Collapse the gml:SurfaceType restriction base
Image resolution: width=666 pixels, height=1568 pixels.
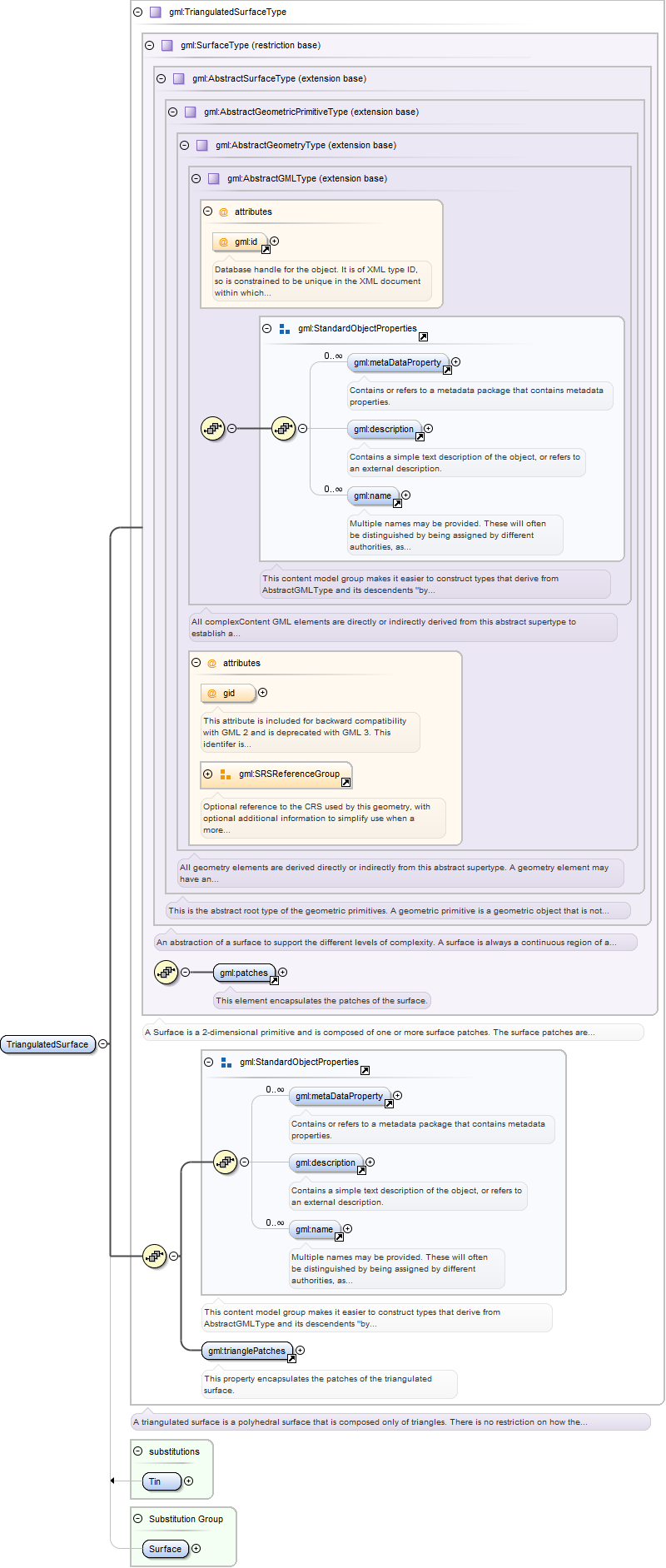click(x=150, y=46)
